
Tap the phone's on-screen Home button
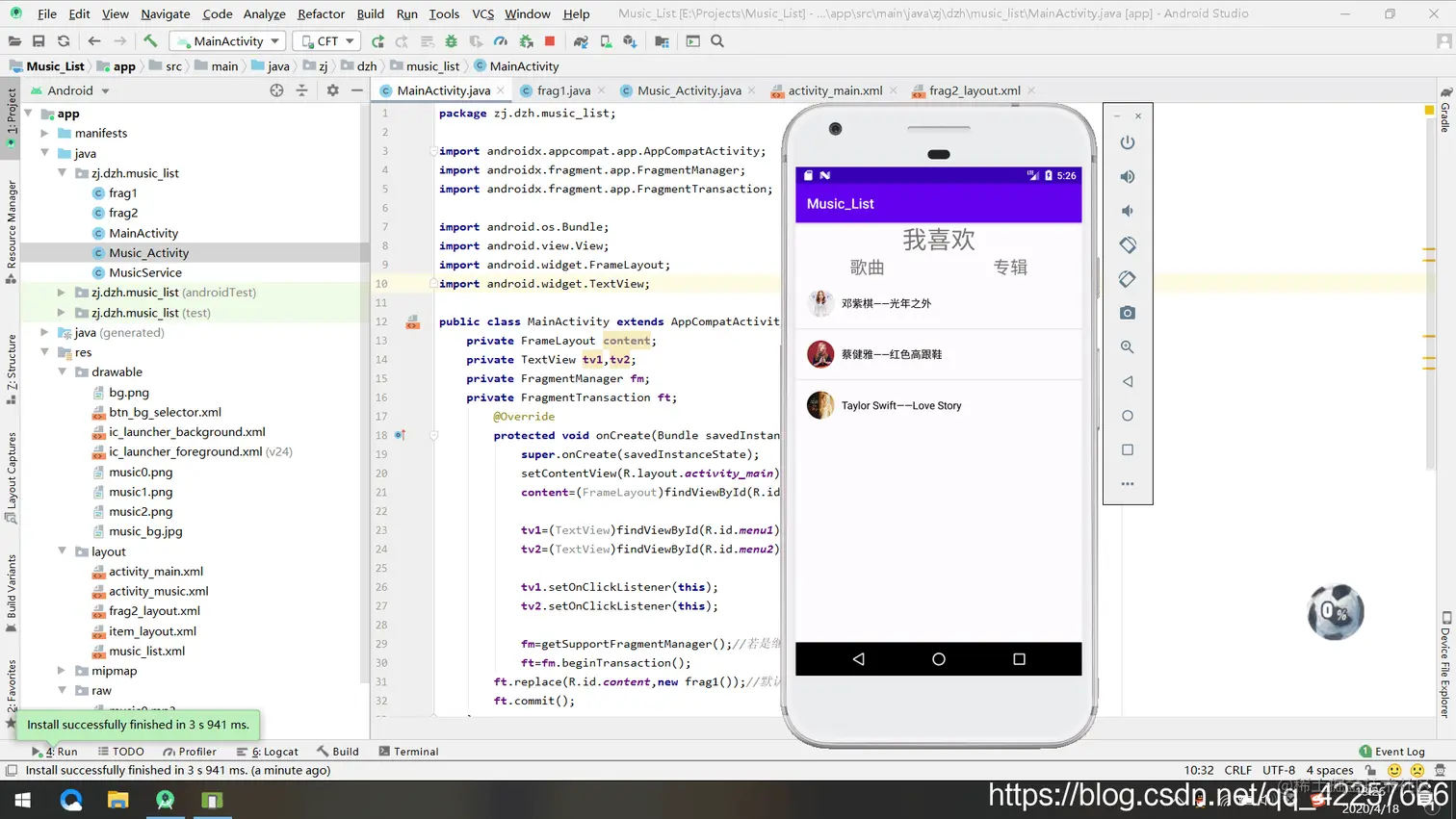[x=939, y=659]
